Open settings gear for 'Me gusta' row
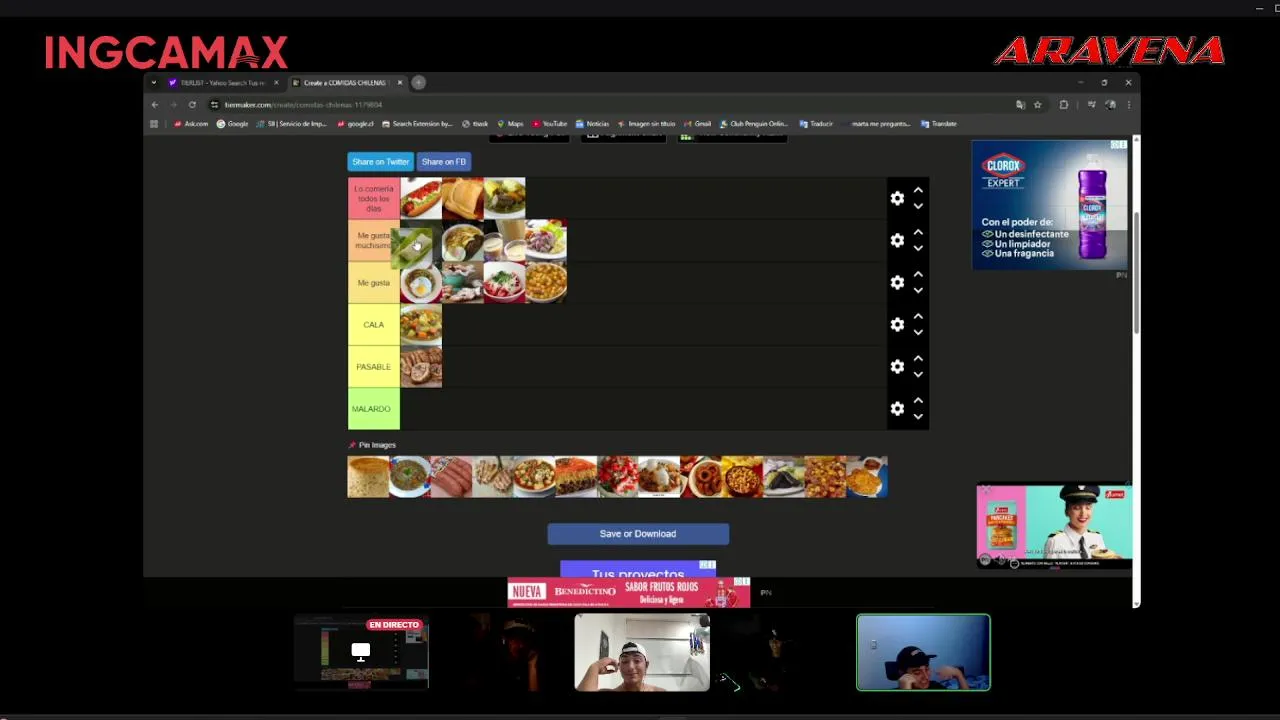The width and height of the screenshot is (1280, 720). click(x=897, y=282)
